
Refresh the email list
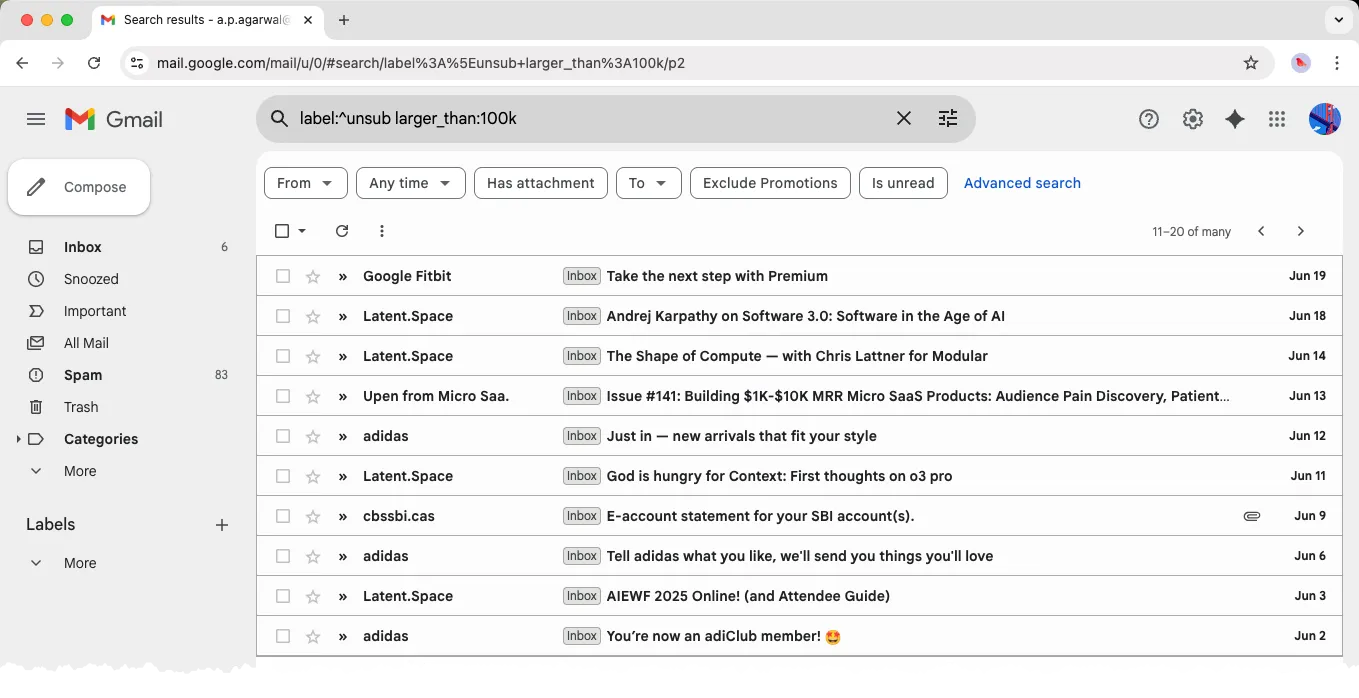pyautogui.click(x=342, y=231)
